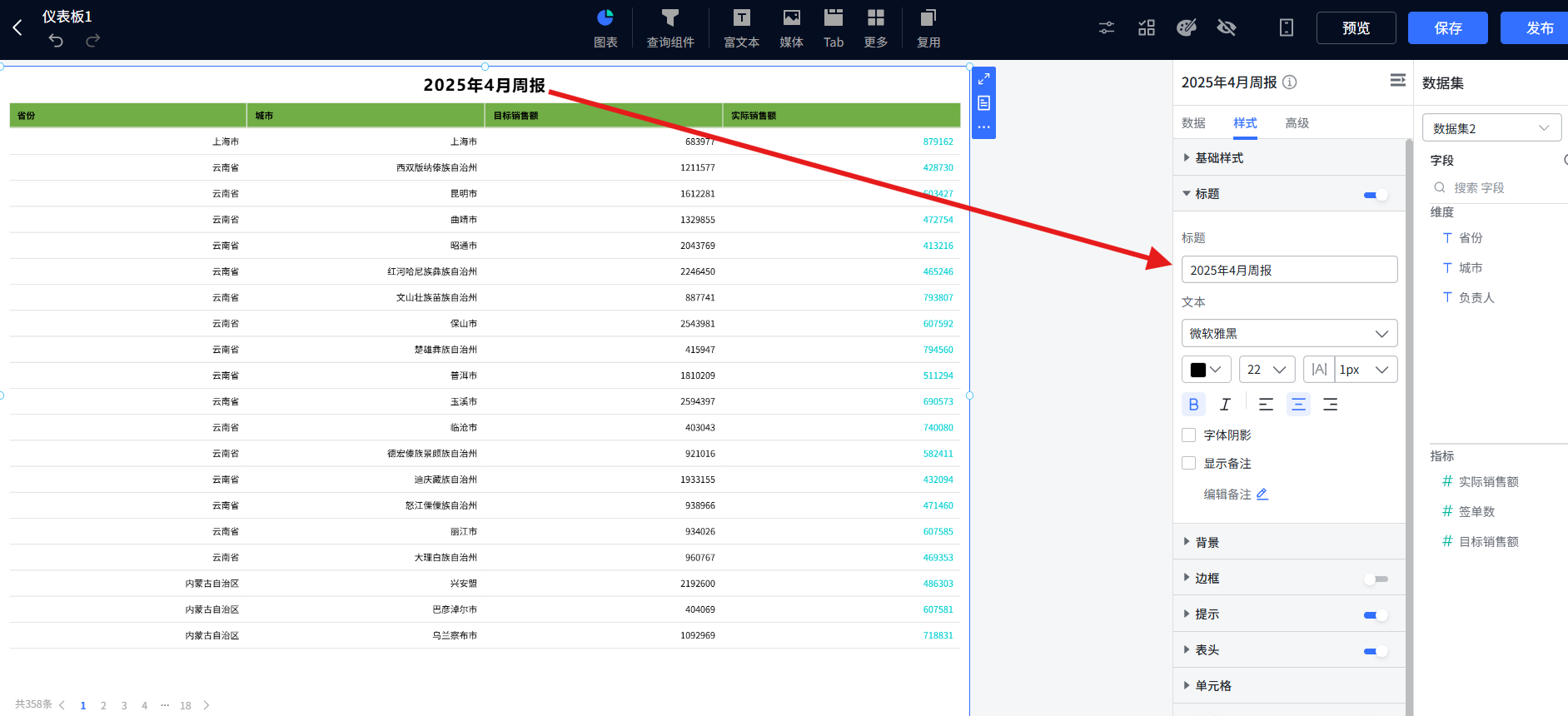Enable the 字体阴影 checkbox
The image size is (1568, 716).
click(x=1189, y=435)
